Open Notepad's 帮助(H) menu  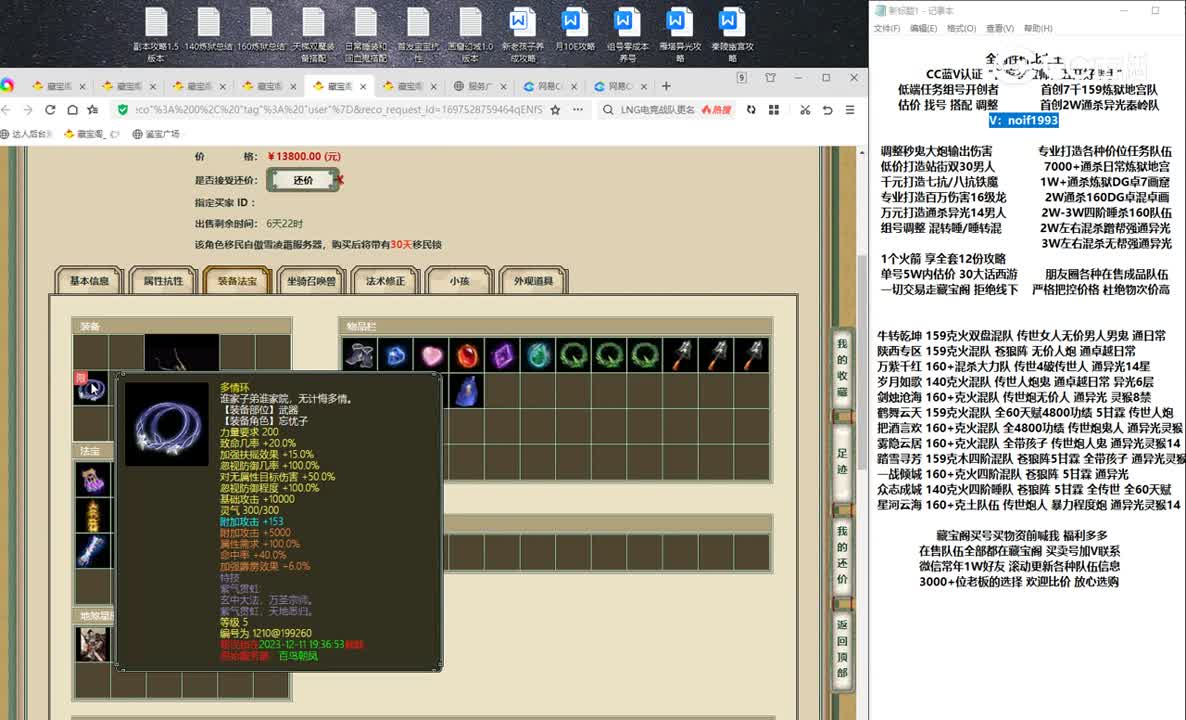click(1038, 28)
